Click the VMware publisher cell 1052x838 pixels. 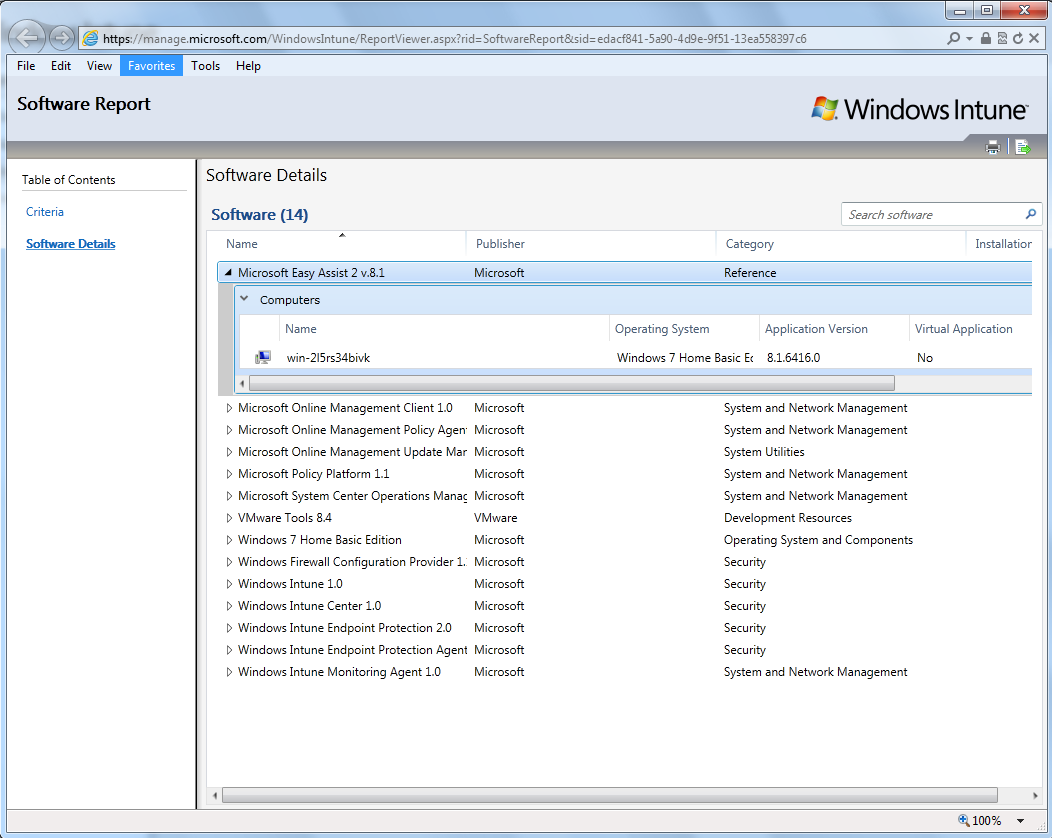[x=495, y=518]
